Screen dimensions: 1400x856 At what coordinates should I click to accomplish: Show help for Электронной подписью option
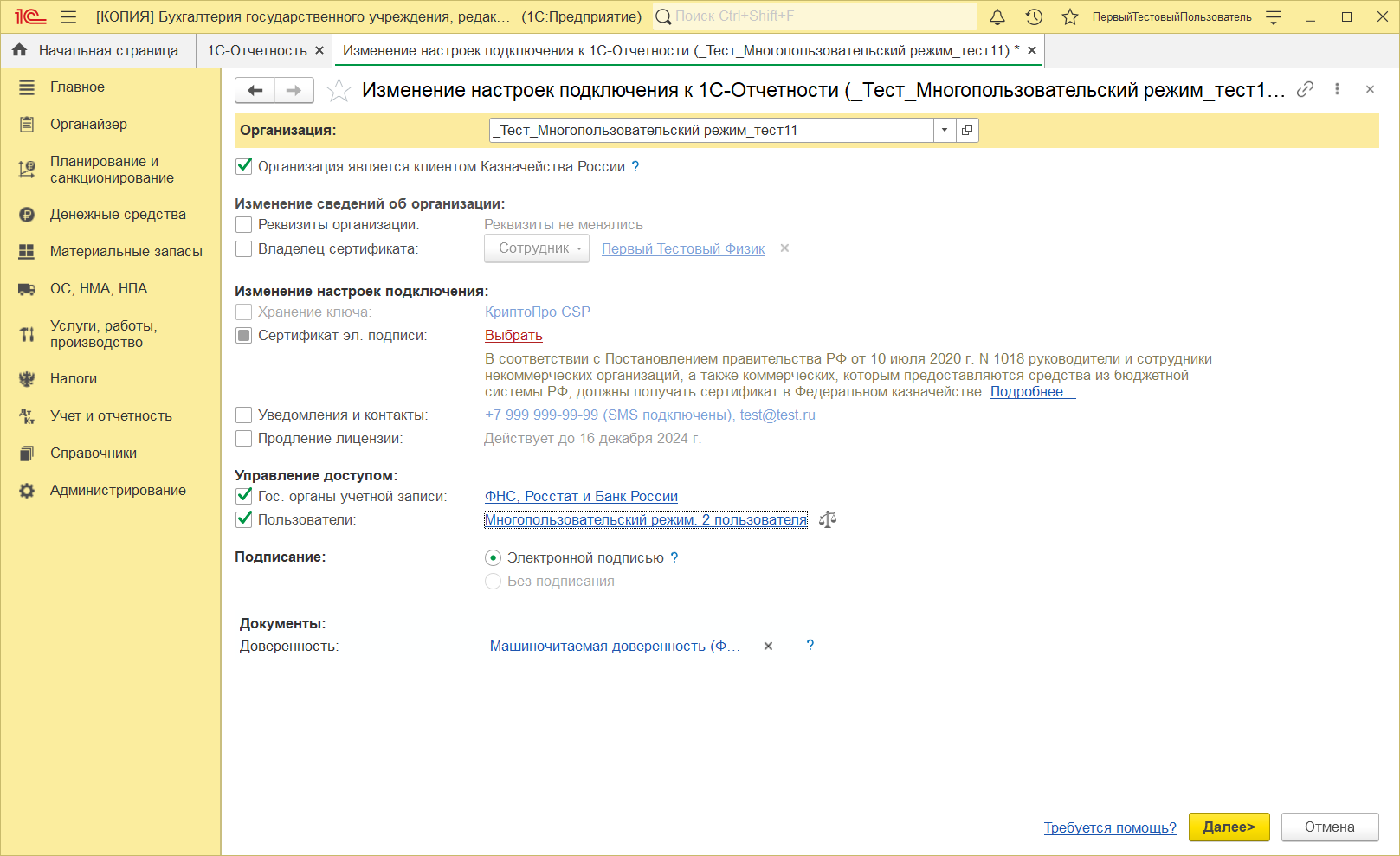click(674, 557)
